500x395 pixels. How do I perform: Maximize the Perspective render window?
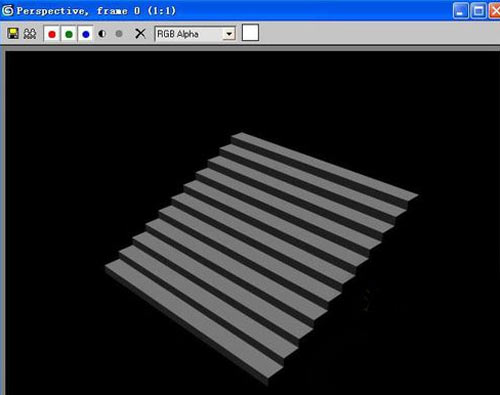(478, 11)
